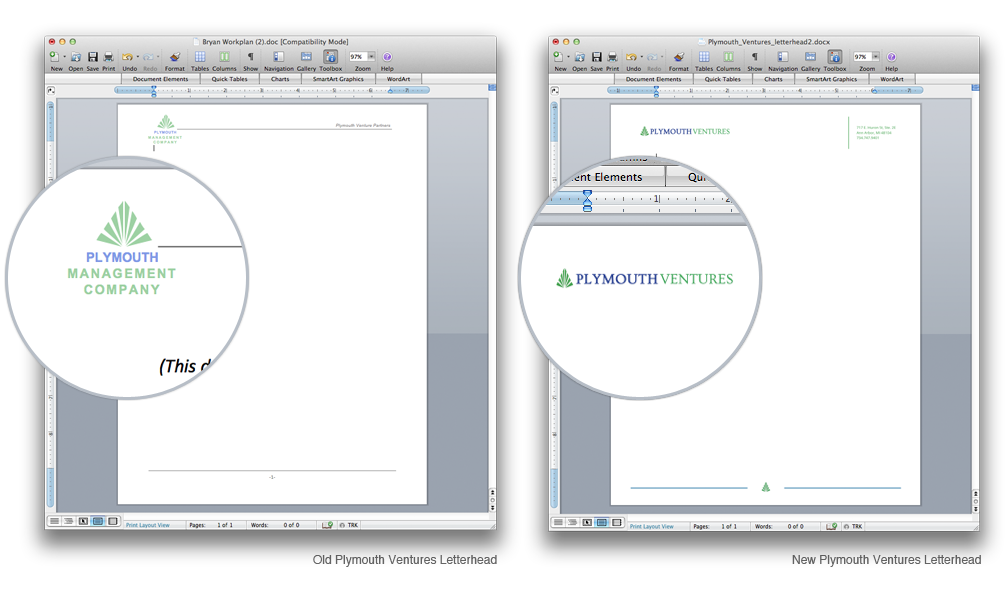Viewport: 1006px width, 610px height.
Task: Toggle TRK track changes in Bryan Workplan window
Action: click(x=350, y=525)
